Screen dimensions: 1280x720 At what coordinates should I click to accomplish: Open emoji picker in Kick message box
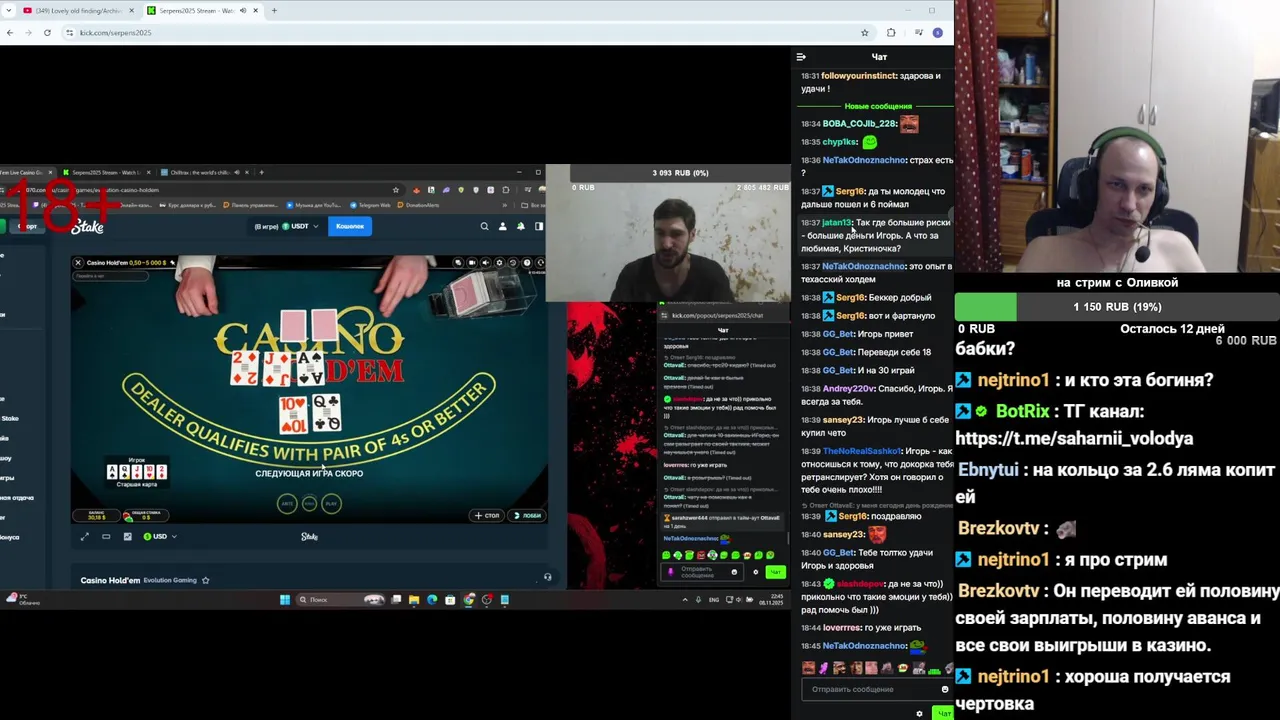(x=945, y=689)
